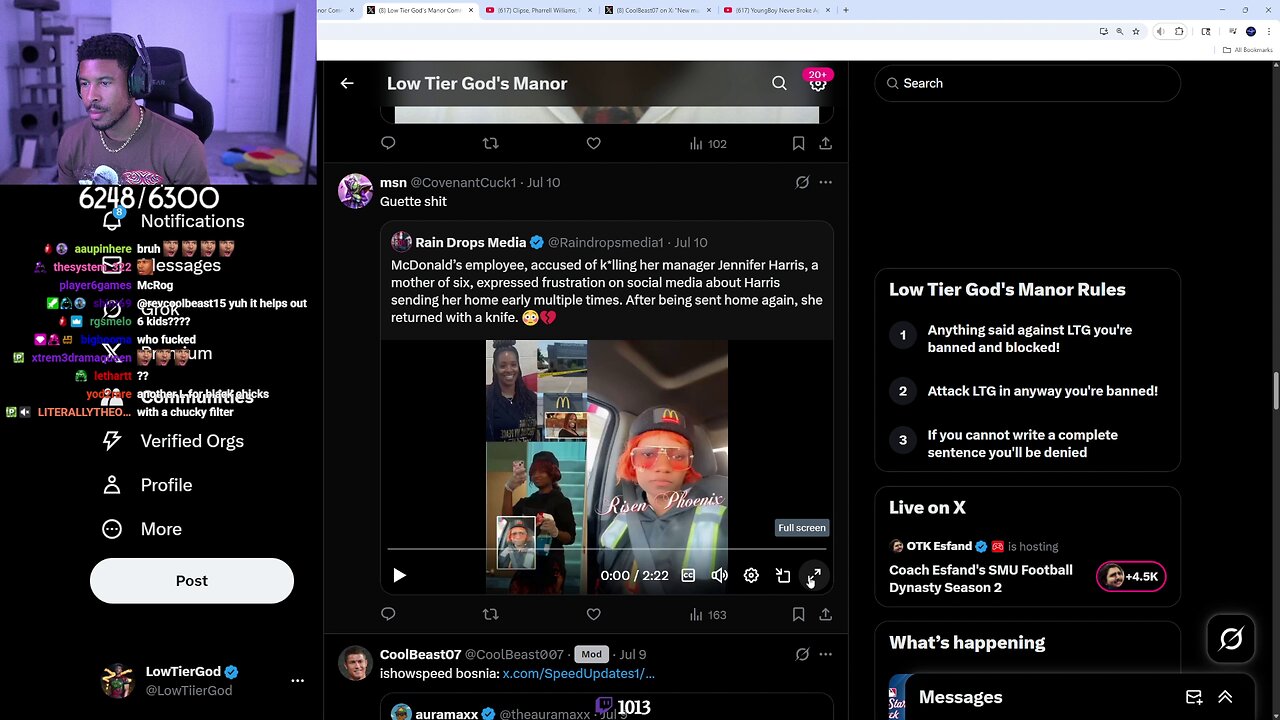Open video settings gear menu
Image resolution: width=1280 pixels, height=720 pixels.
[751, 575]
